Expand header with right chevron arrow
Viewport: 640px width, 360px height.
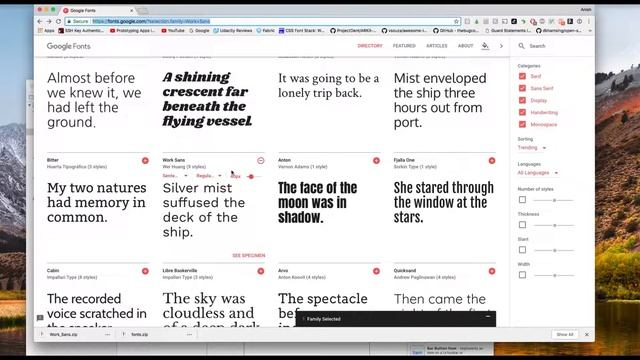(x=501, y=46)
